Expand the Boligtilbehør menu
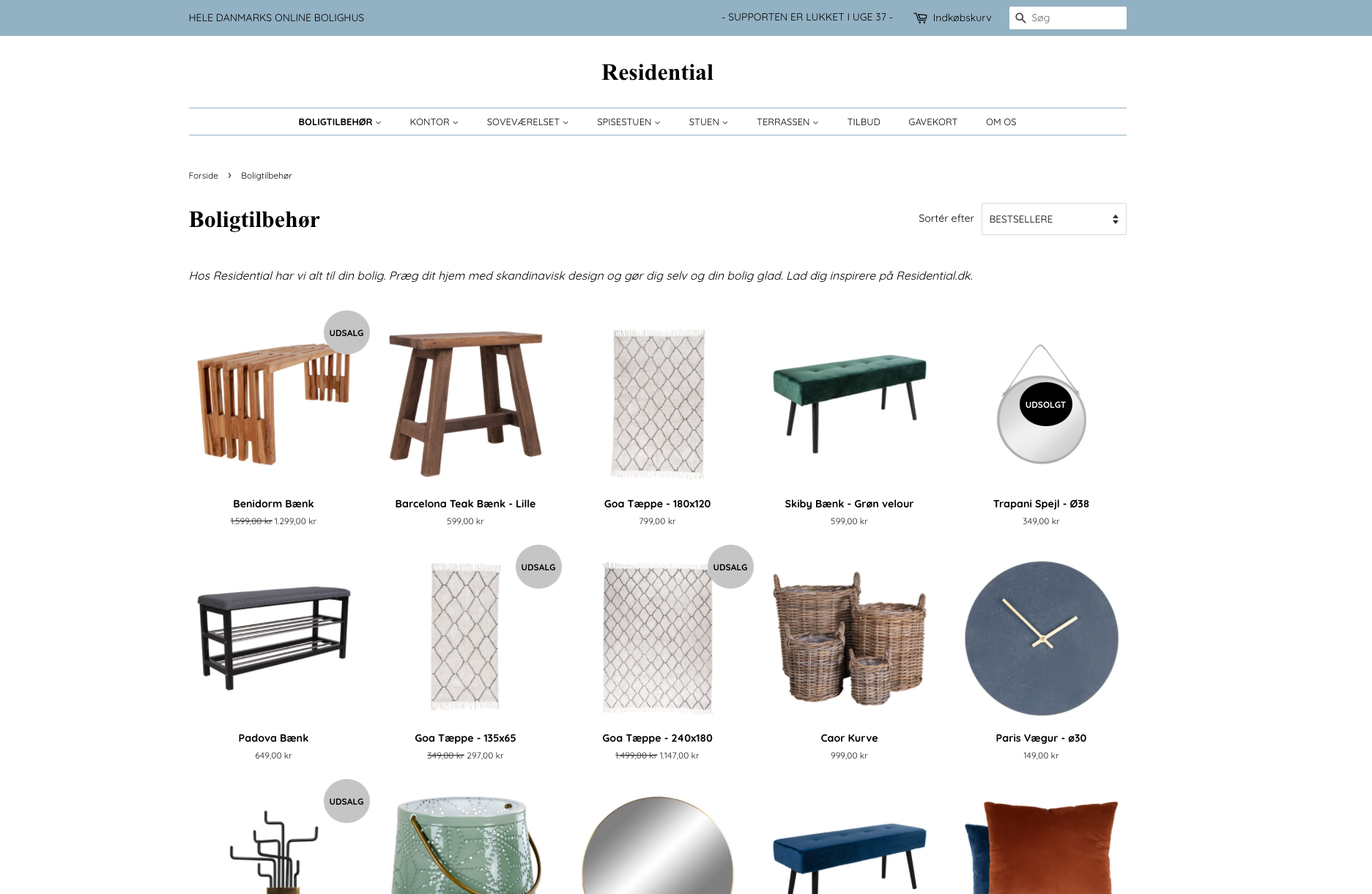Screen dimensions: 1372x894 [x=340, y=122]
